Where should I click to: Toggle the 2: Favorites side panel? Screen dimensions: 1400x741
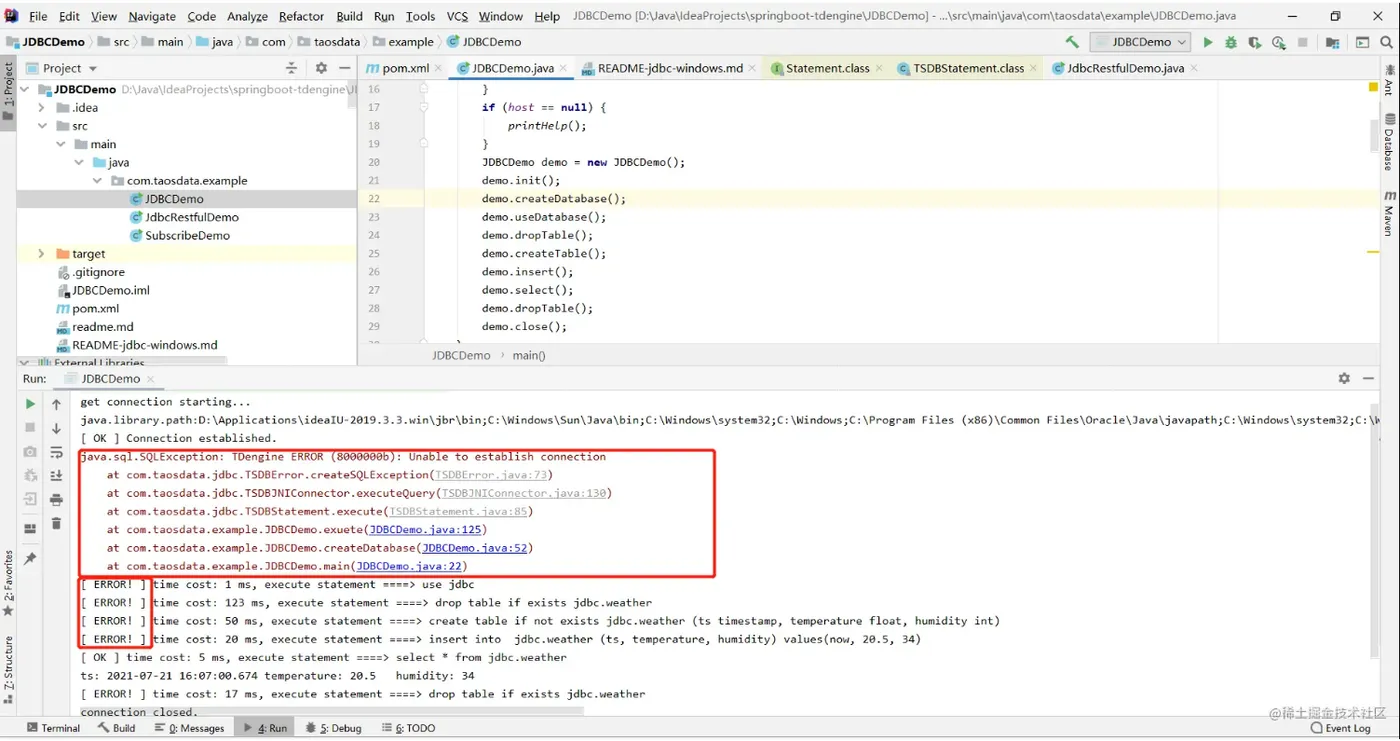coord(8,583)
